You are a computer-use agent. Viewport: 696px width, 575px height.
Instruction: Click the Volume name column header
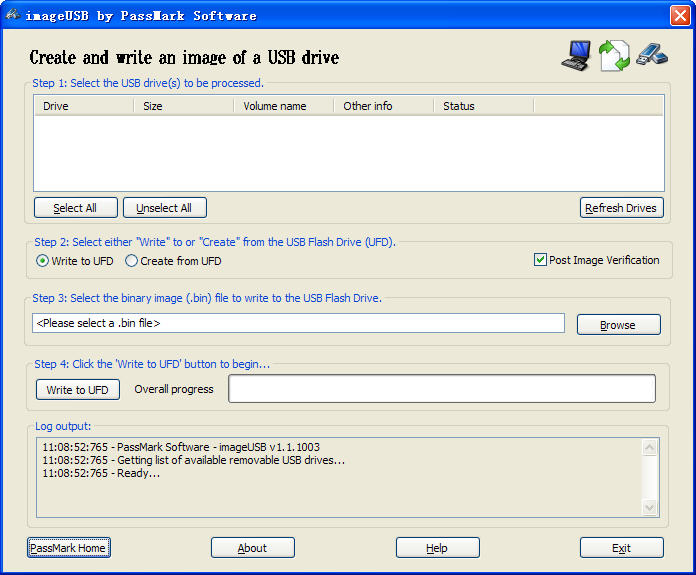(x=284, y=106)
